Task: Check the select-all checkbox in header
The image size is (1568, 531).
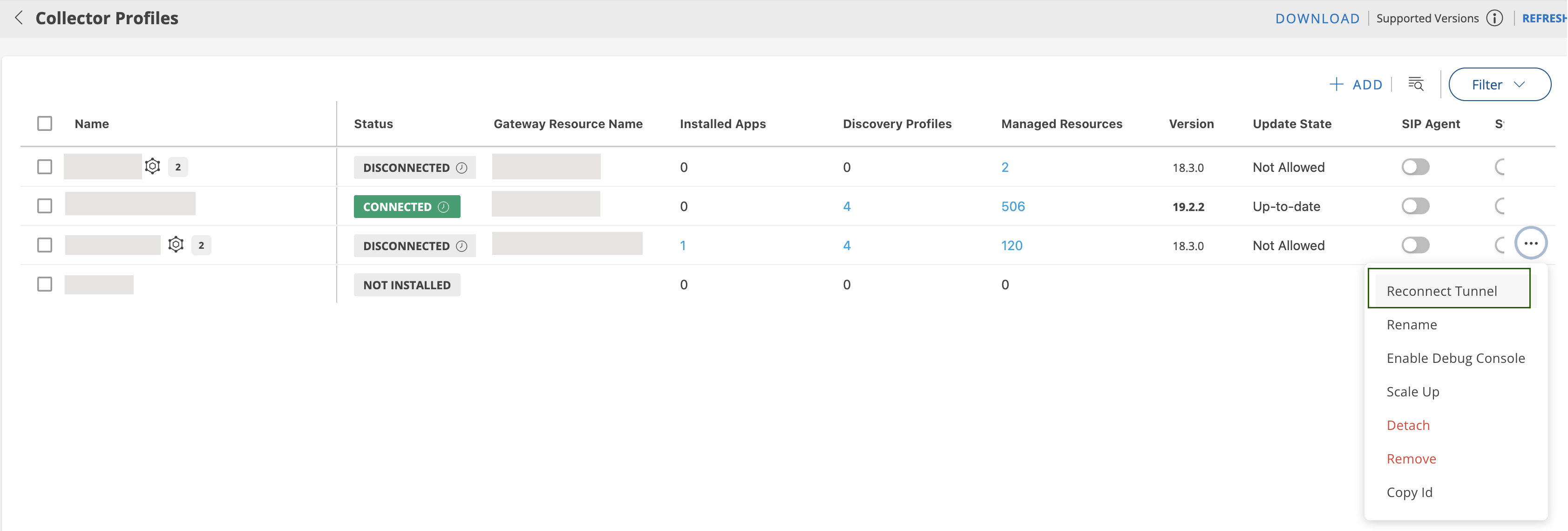Action: coord(44,123)
